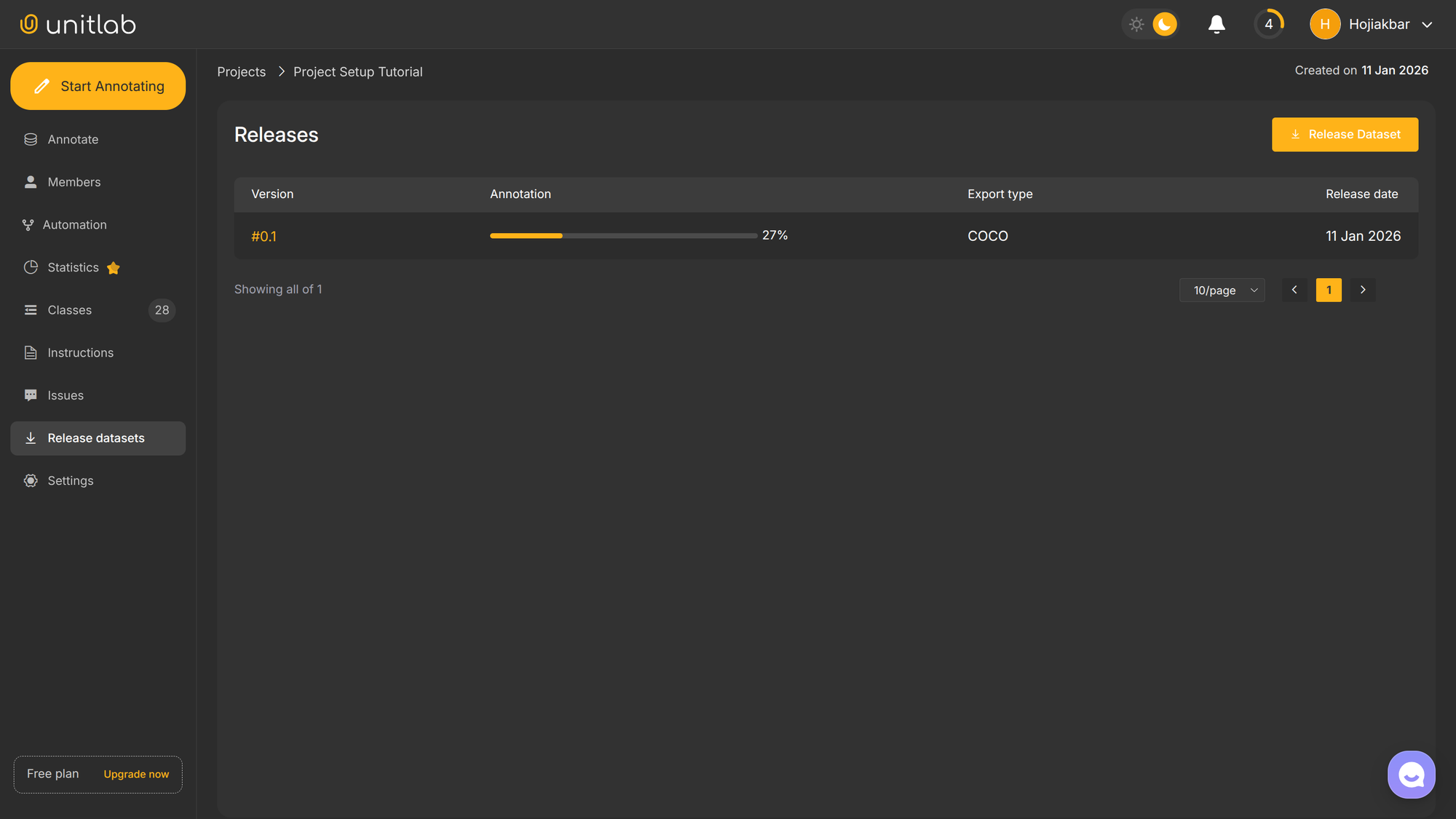Image resolution: width=1456 pixels, height=819 pixels.
Task: Open the Annotate section from the sidebar
Action: click(x=73, y=139)
